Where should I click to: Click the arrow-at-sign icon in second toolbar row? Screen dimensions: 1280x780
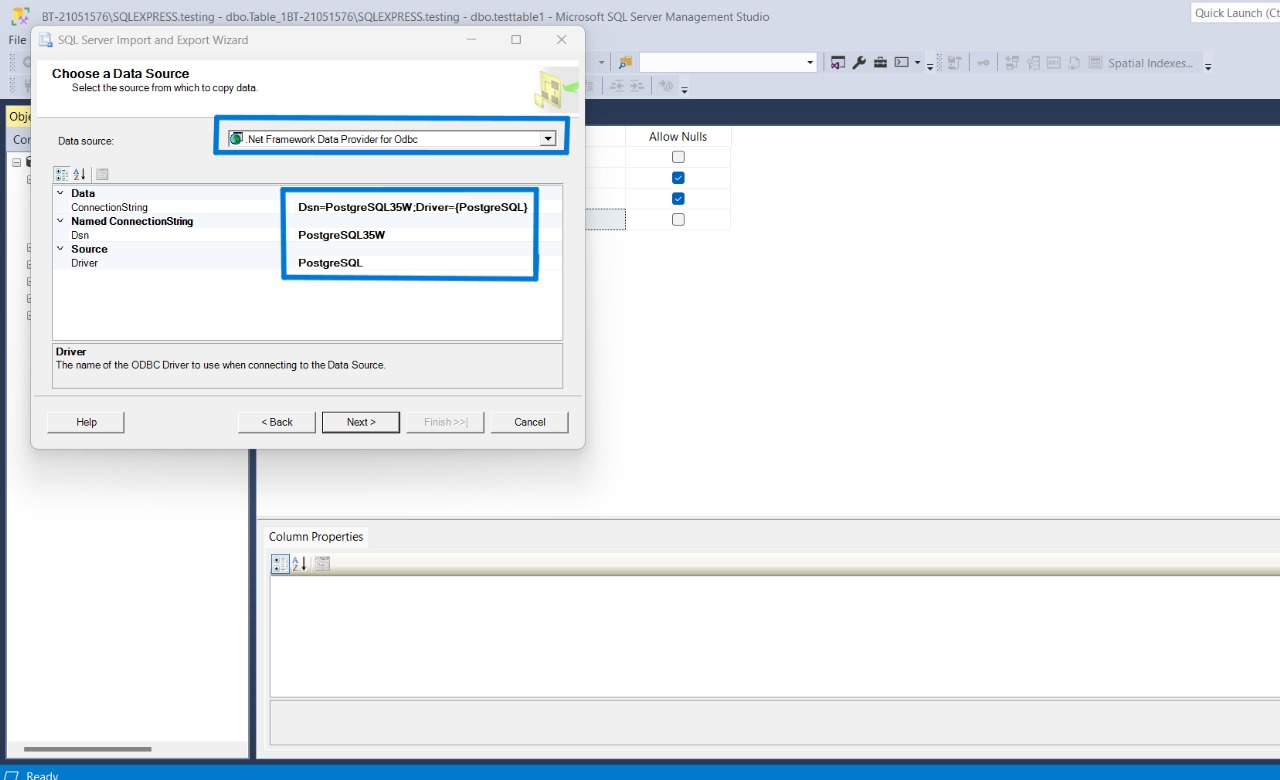(x=666, y=86)
